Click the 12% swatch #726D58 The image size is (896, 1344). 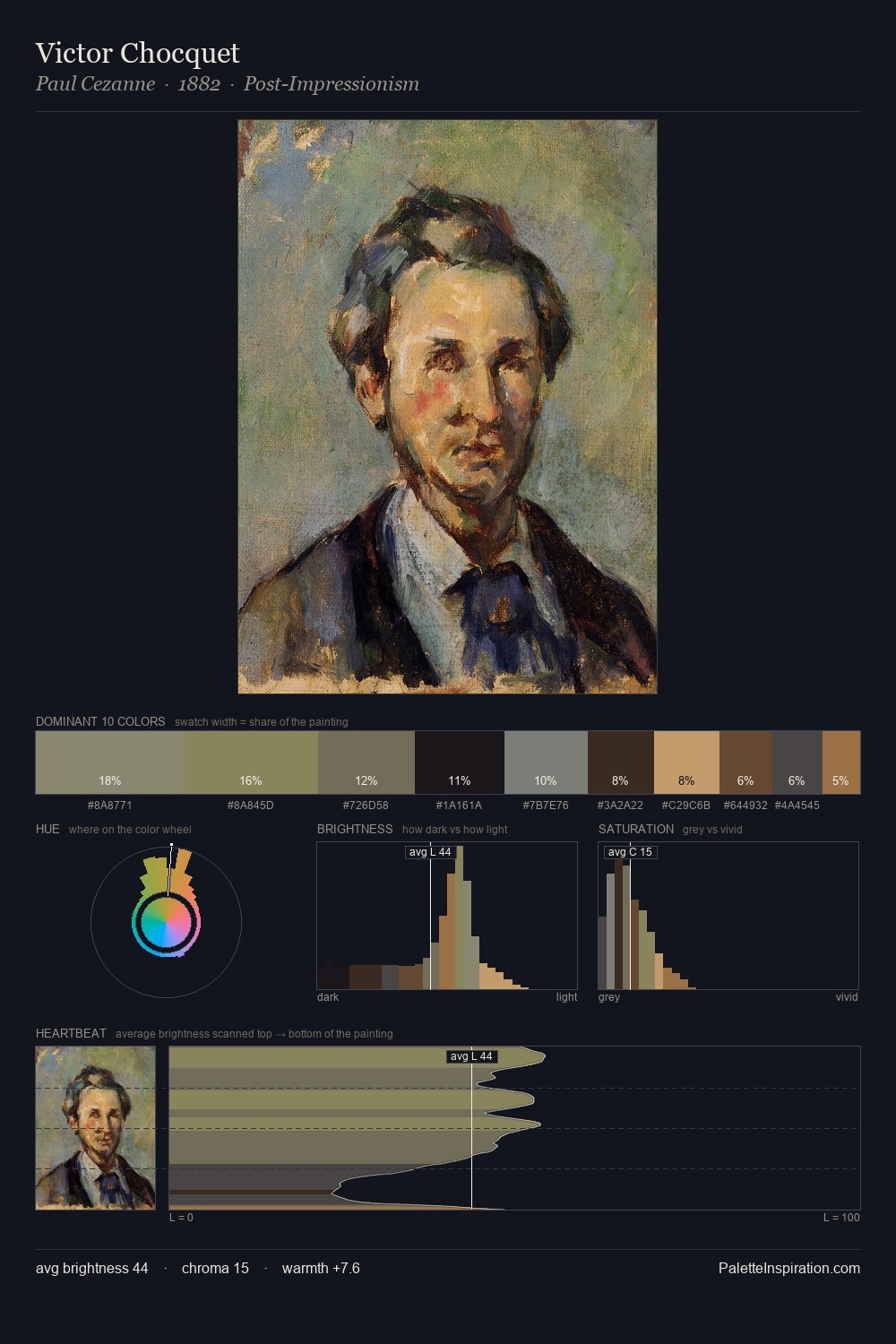click(366, 762)
